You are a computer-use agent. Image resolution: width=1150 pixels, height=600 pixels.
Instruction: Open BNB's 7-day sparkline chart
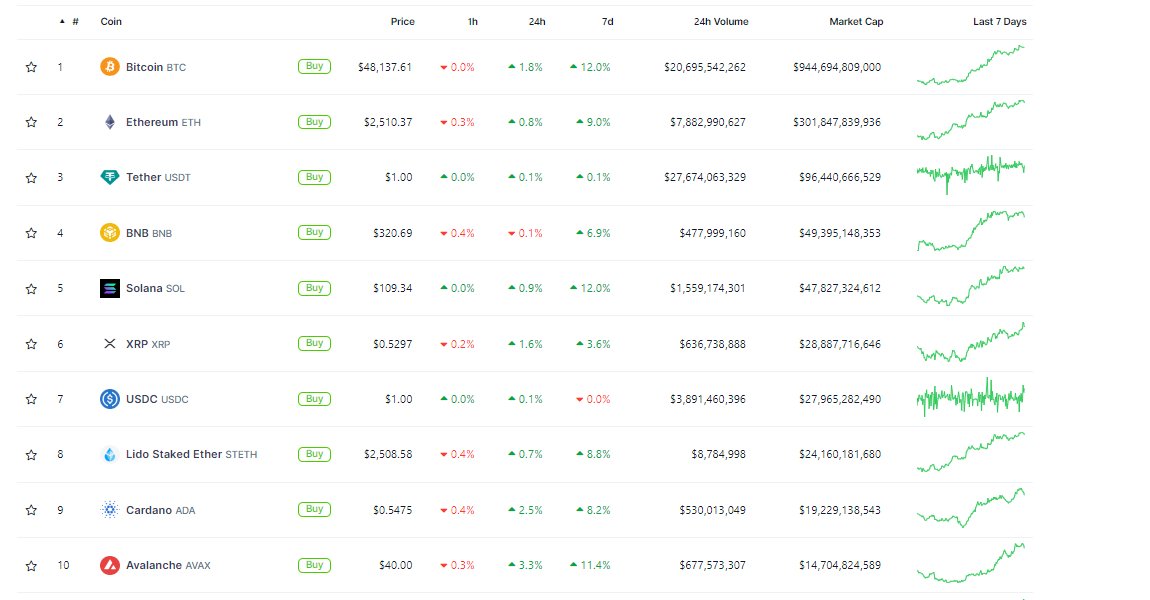[970, 231]
